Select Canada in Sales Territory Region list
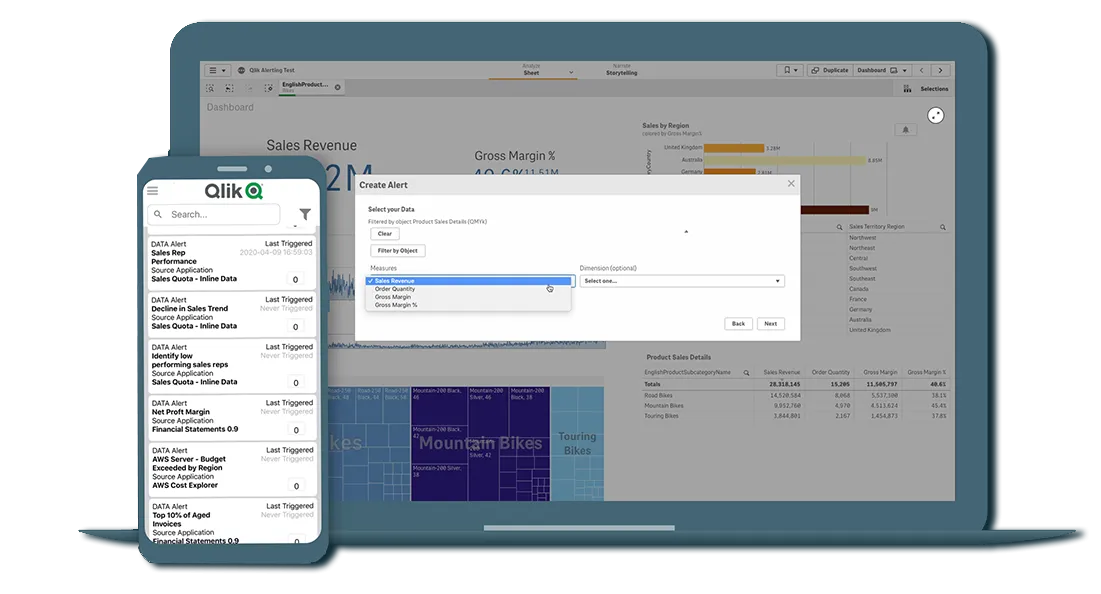 pyautogui.click(x=859, y=289)
